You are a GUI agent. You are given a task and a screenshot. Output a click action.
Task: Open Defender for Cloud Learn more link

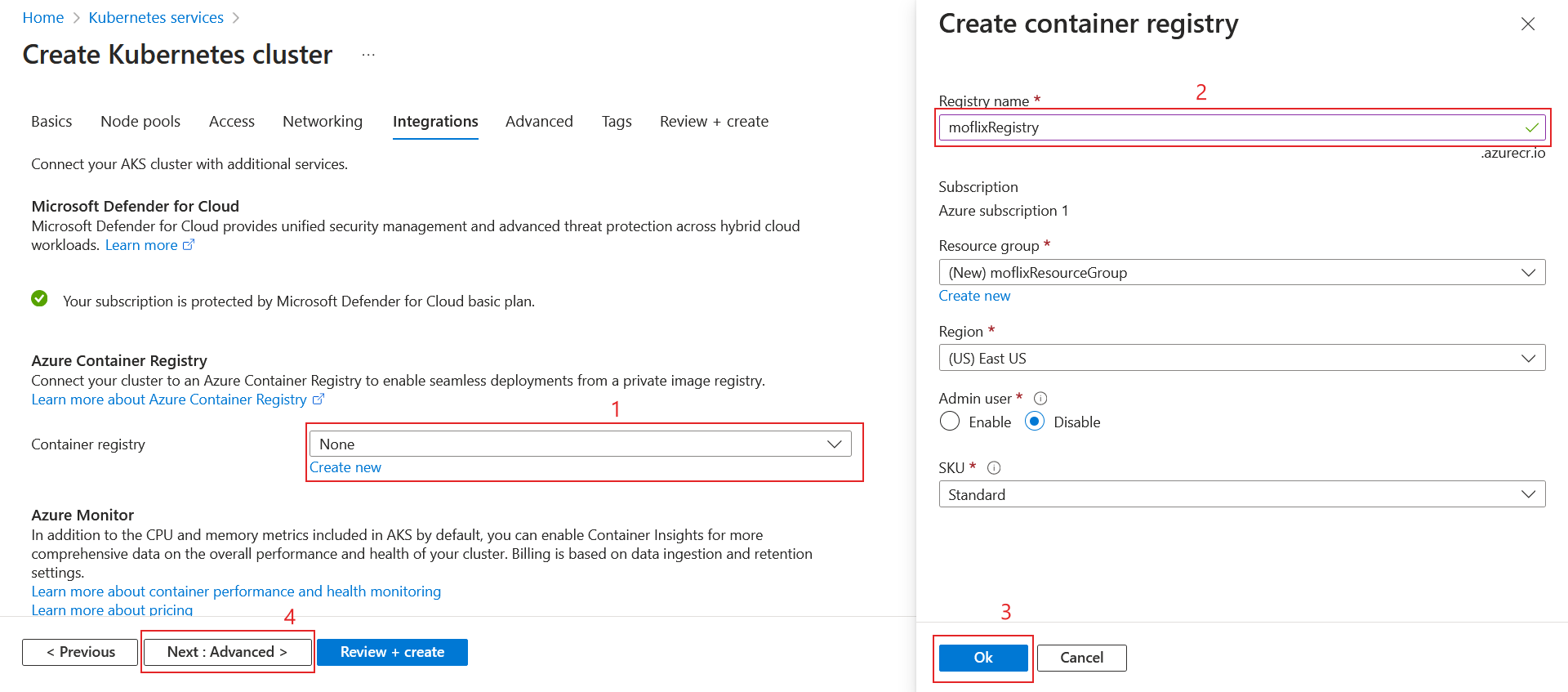141,245
